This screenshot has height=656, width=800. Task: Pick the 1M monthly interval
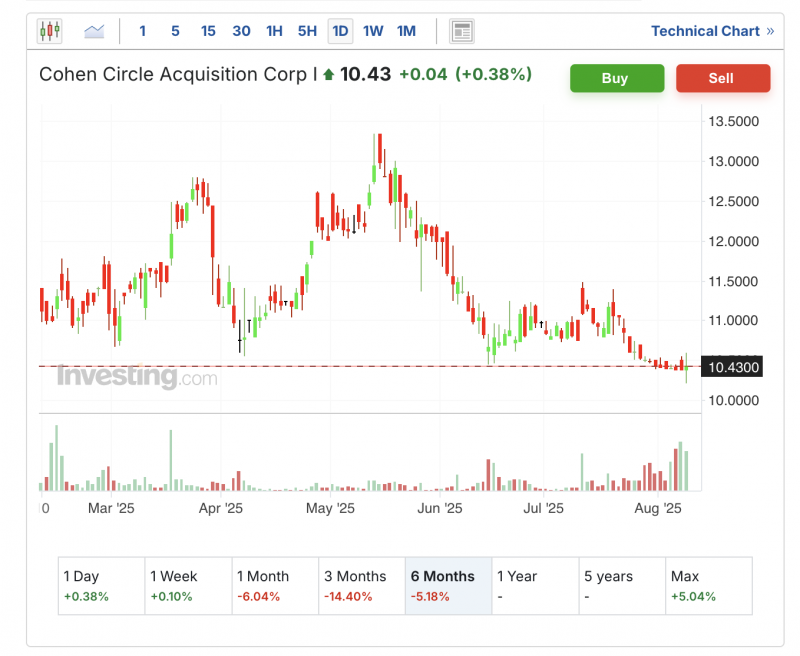[x=406, y=31]
